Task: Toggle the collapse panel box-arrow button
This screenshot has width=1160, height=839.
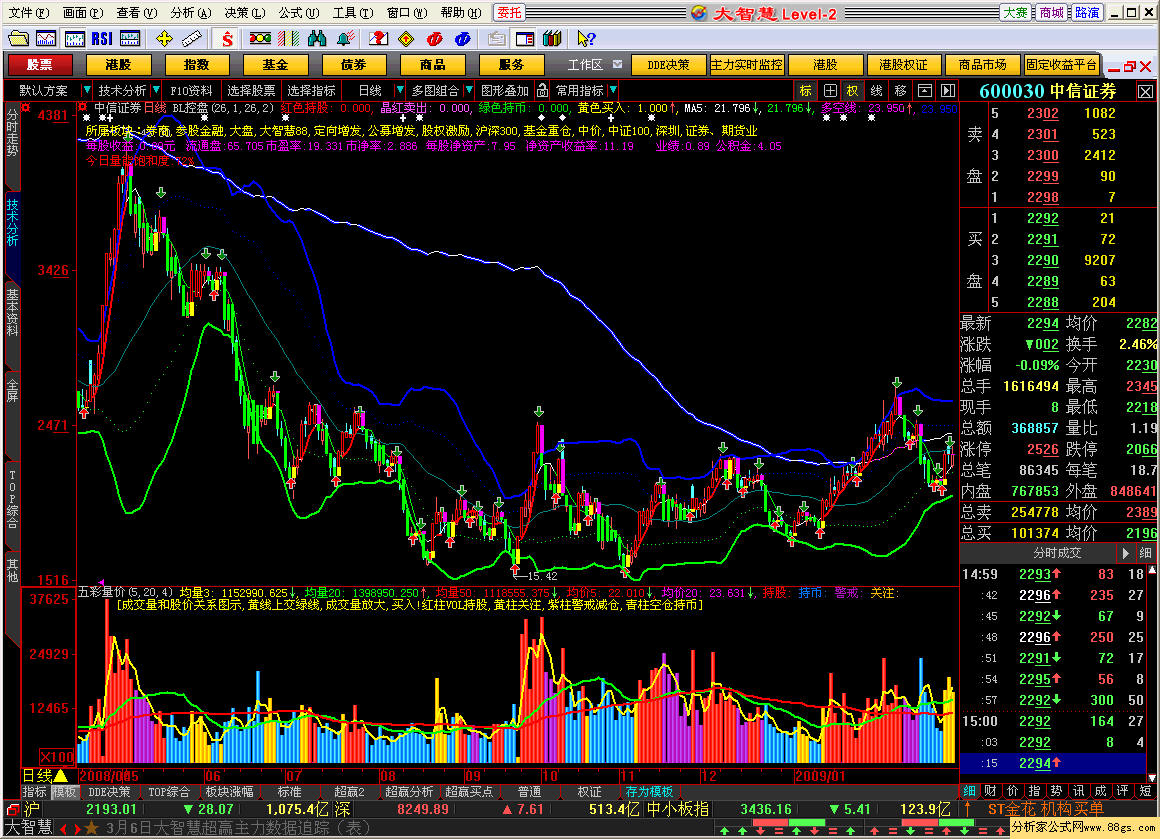Action: 925,90
